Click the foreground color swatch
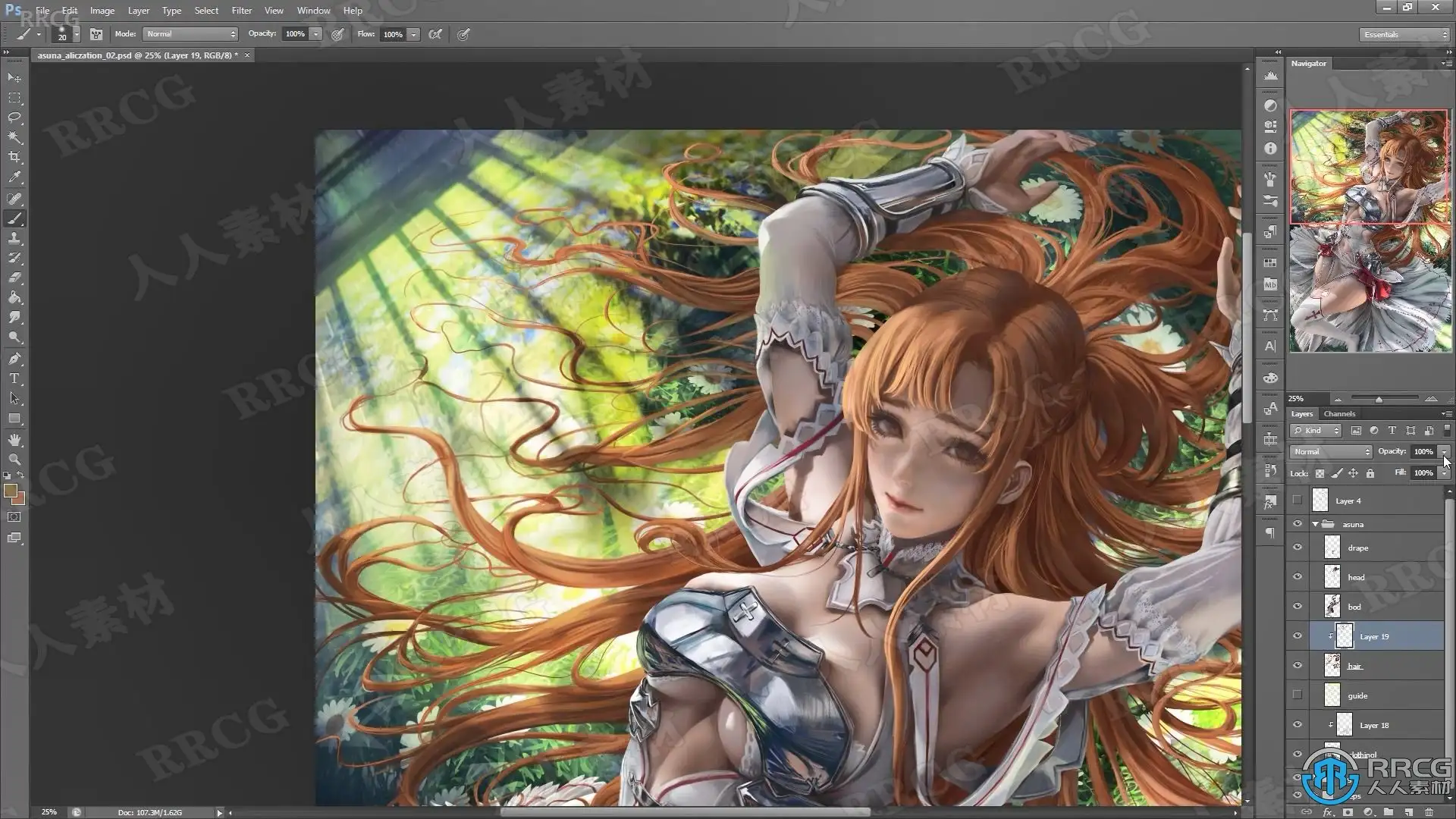 [10, 491]
